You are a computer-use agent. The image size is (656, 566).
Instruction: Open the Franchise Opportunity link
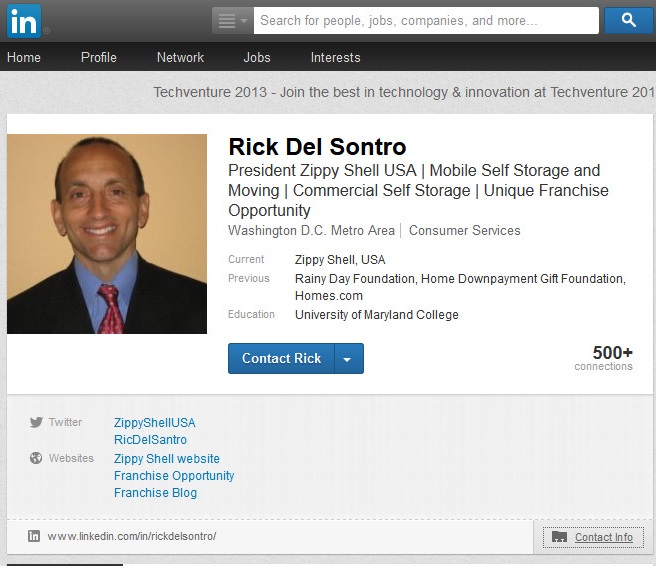174,476
